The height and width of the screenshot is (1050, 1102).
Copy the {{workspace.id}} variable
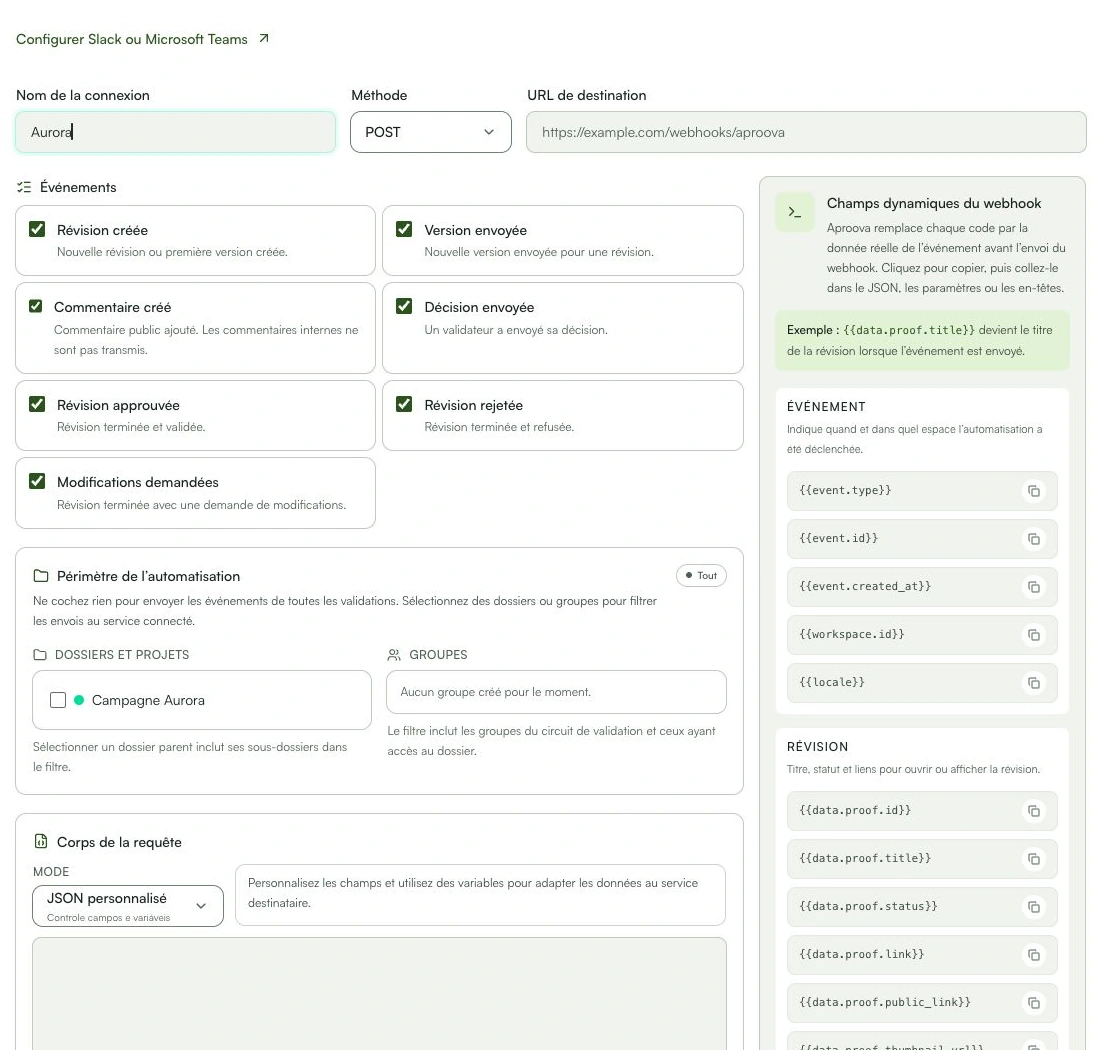click(1033, 635)
